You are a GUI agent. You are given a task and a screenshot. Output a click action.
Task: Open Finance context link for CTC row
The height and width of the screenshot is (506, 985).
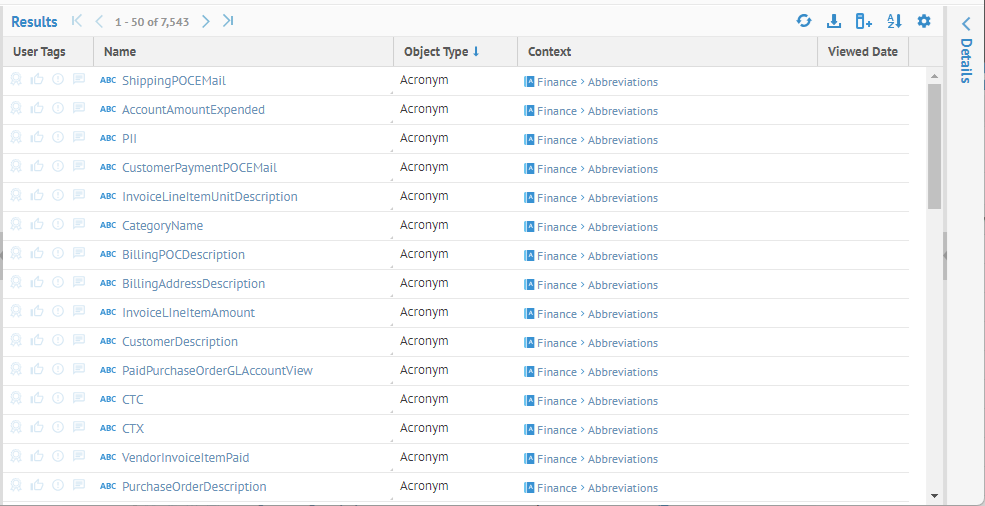tap(556, 401)
